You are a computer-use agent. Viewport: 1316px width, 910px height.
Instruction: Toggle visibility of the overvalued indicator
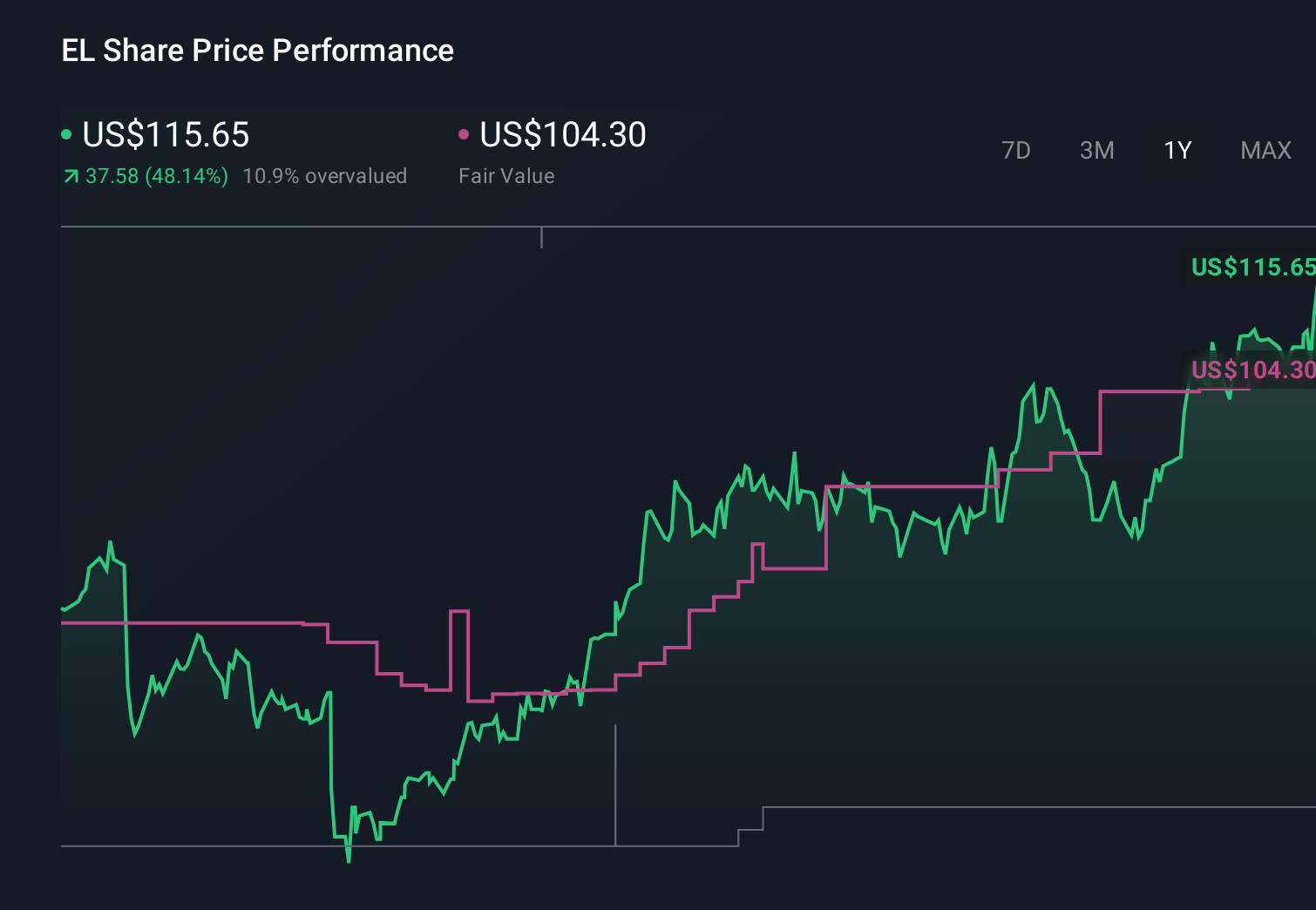(x=326, y=175)
